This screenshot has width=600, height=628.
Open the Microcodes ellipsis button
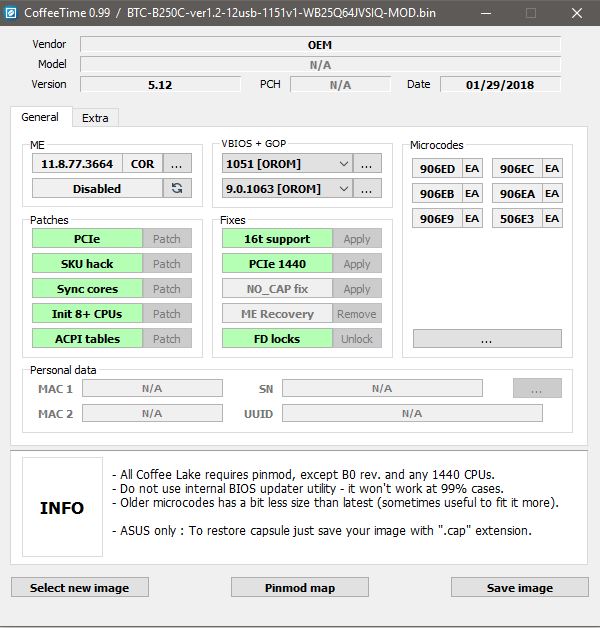[x=487, y=339]
